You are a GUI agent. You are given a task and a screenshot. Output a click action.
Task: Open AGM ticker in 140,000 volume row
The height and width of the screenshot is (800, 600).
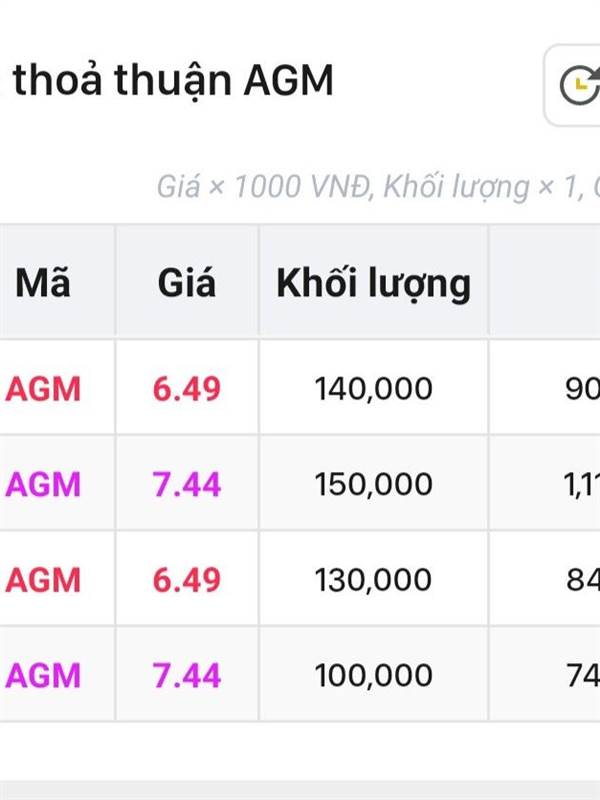coord(43,389)
